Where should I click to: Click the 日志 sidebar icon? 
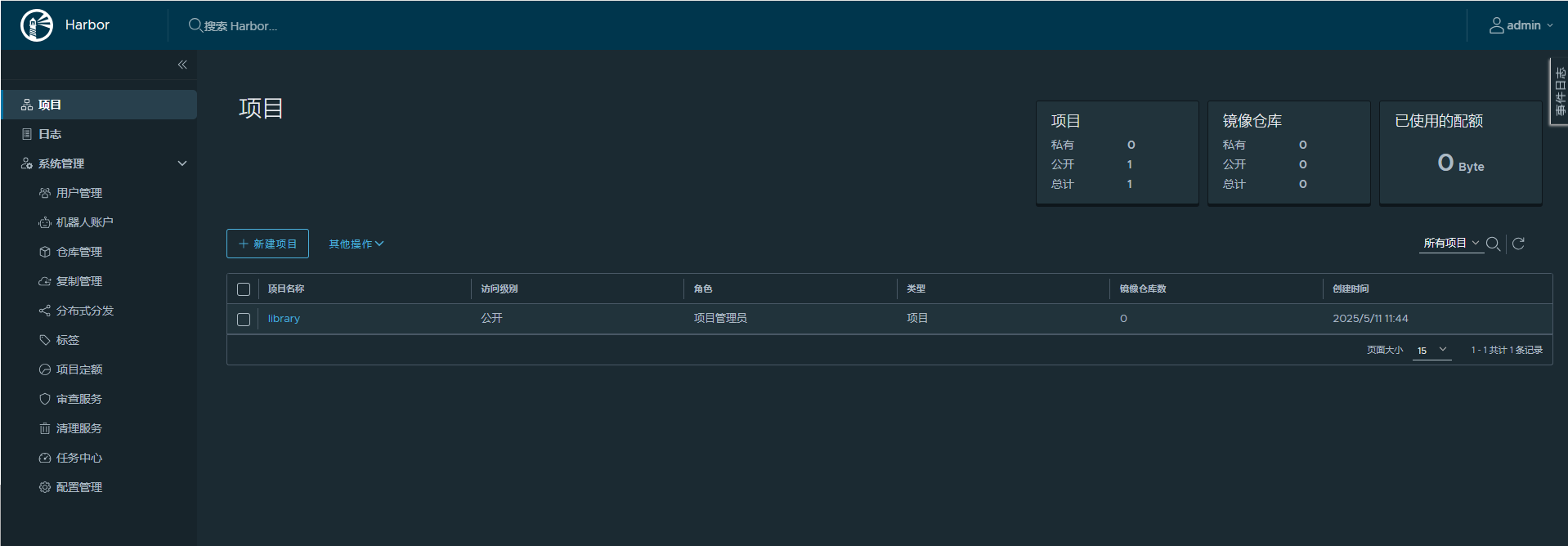coord(27,134)
